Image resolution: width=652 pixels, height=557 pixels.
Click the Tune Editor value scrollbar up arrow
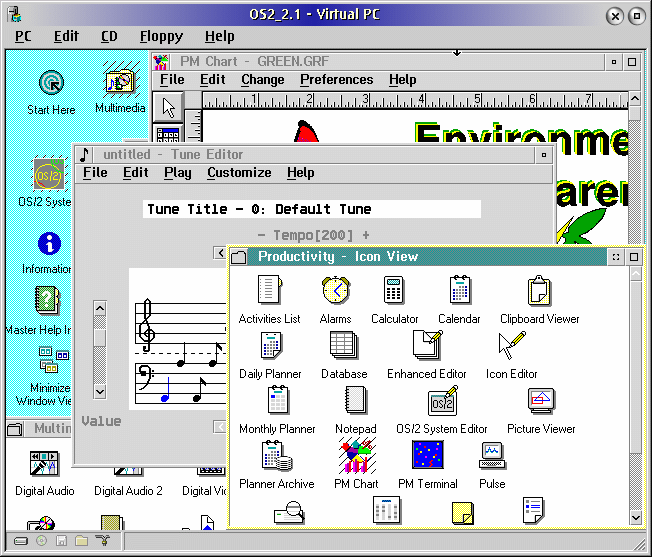(x=100, y=308)
